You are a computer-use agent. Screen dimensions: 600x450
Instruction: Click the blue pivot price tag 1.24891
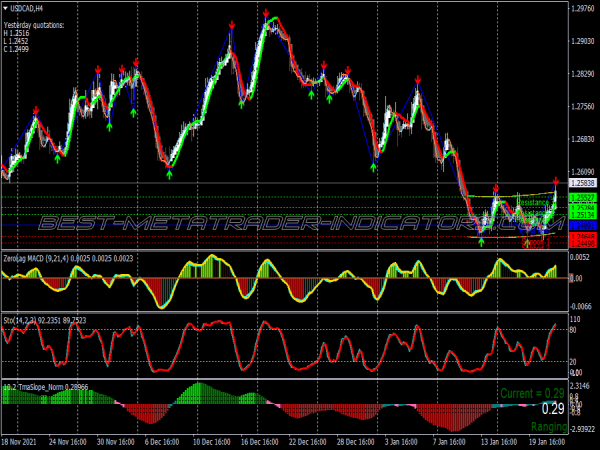click(x=583, y=225)
